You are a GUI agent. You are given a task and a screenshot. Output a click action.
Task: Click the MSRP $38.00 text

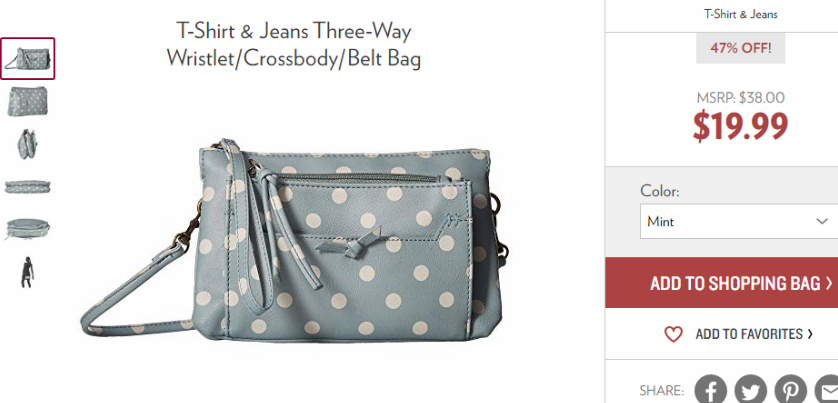click(740, 98)
